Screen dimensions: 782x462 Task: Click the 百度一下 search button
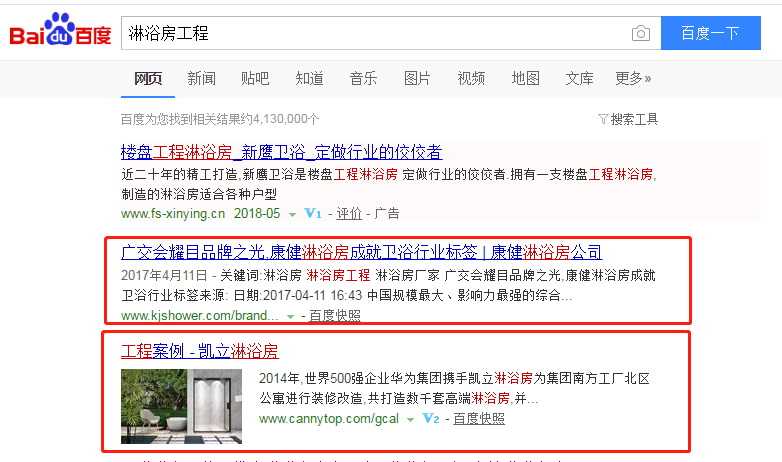711,33
